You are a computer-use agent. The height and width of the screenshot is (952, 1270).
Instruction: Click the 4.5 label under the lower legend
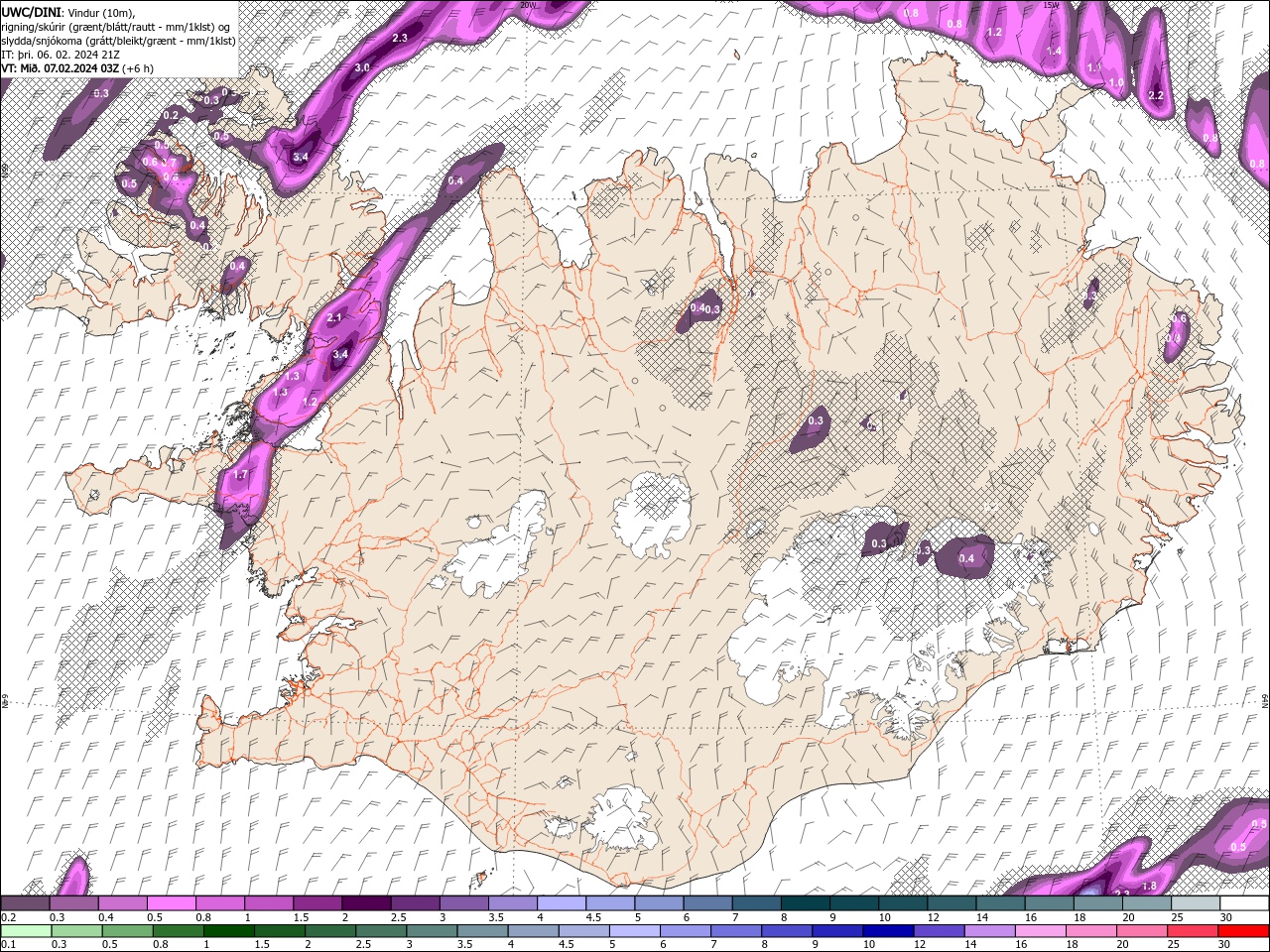click(x=567, y=945)
